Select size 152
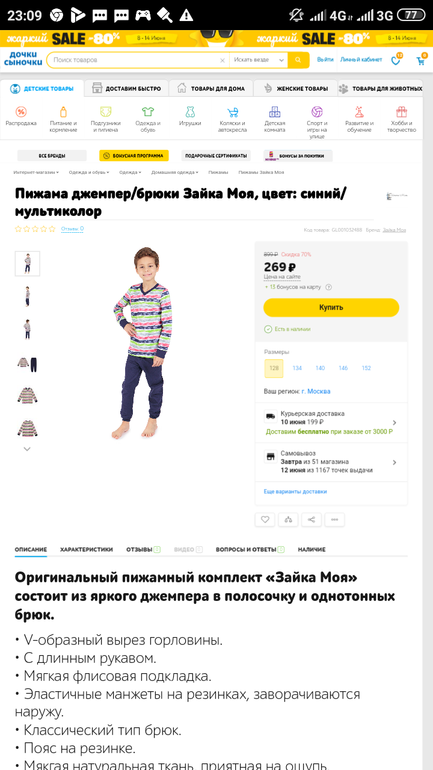The image size is (433, 770). (x=366, y=368)
